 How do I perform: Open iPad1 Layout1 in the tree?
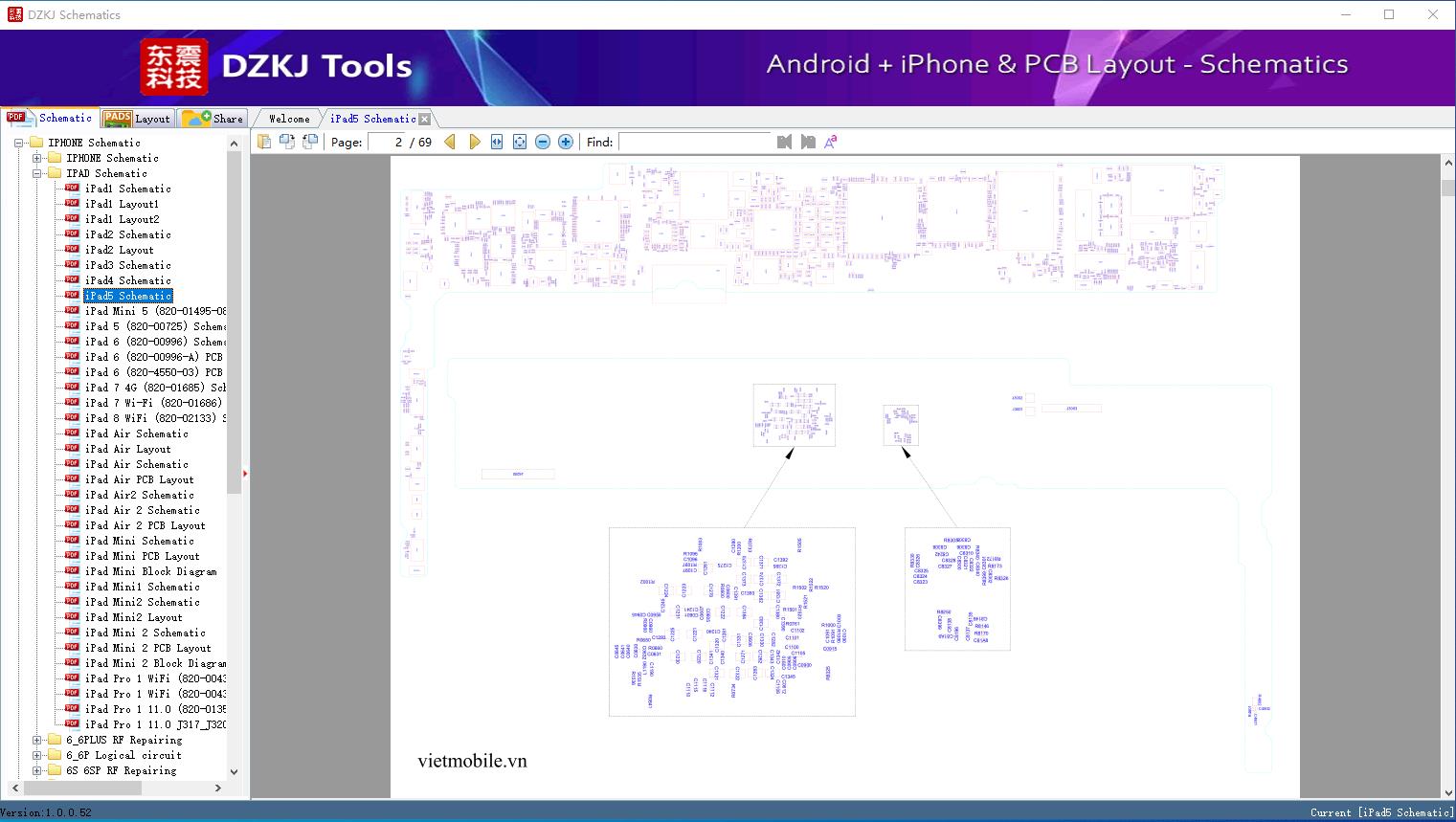[x=122, y=204]
